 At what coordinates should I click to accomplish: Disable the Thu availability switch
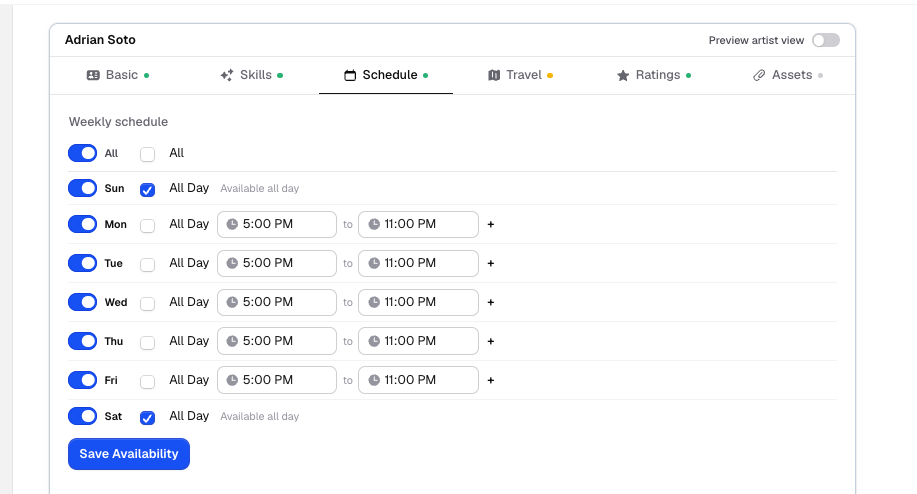(x=82, y=341)
